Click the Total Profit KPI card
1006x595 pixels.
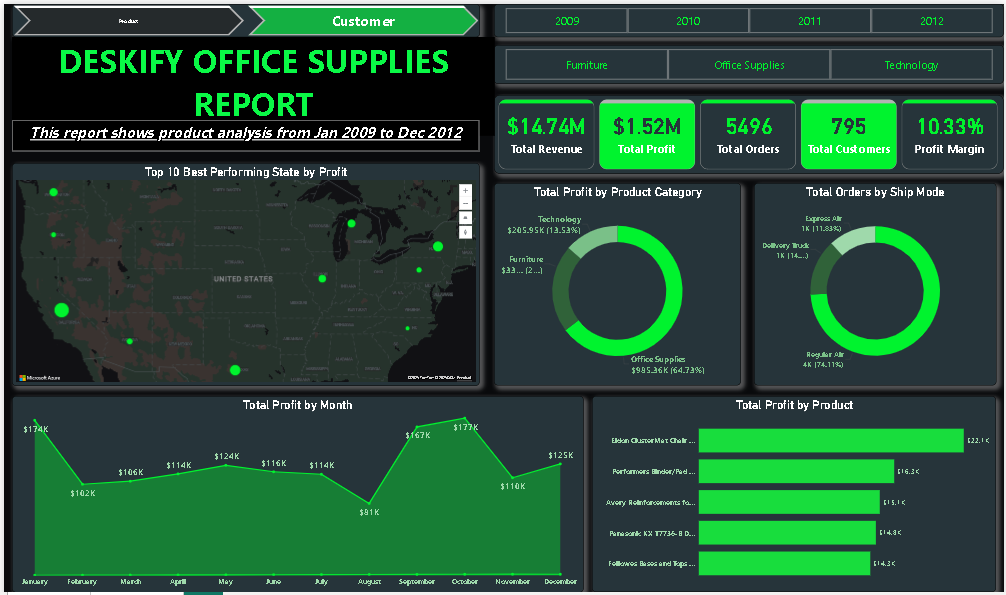[646, 135]
